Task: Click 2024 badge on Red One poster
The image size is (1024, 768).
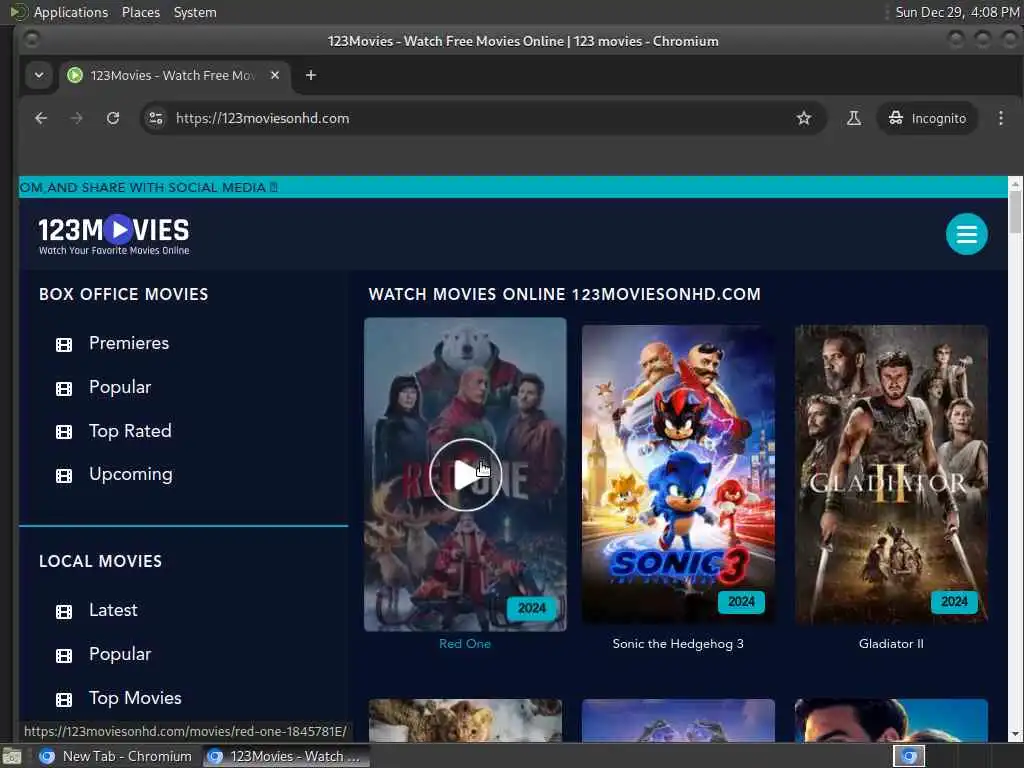Action: (x=532, y=608)
